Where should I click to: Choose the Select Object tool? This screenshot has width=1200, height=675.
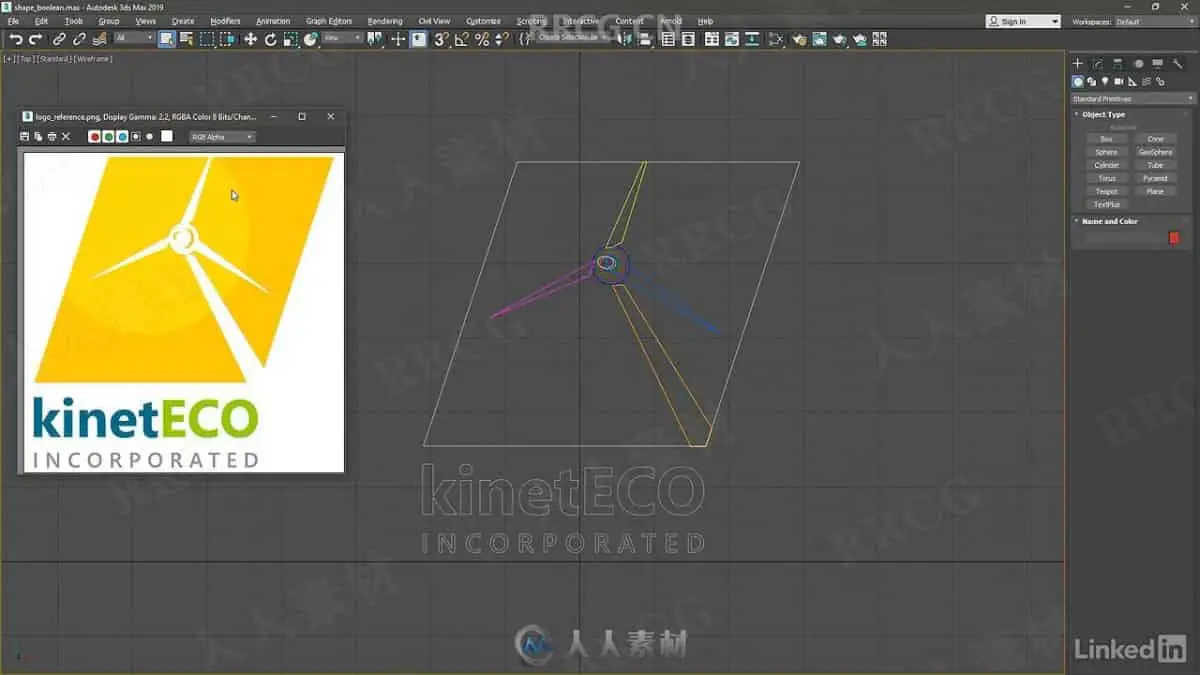coord(166,39)
